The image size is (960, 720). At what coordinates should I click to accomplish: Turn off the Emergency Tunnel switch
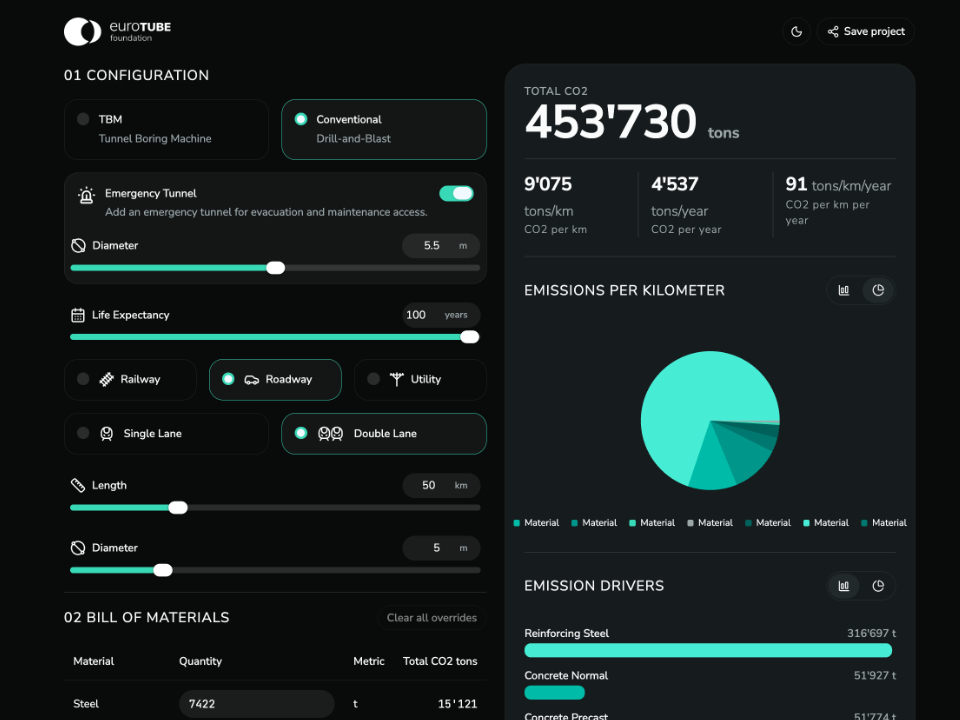[456, 193]
